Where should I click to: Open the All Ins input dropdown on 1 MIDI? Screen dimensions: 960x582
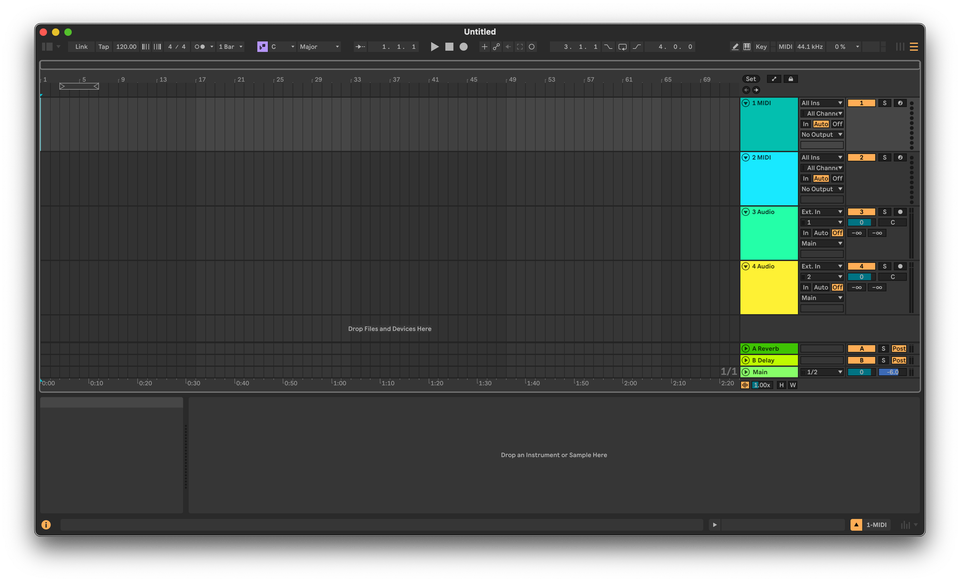click(820, 102)
